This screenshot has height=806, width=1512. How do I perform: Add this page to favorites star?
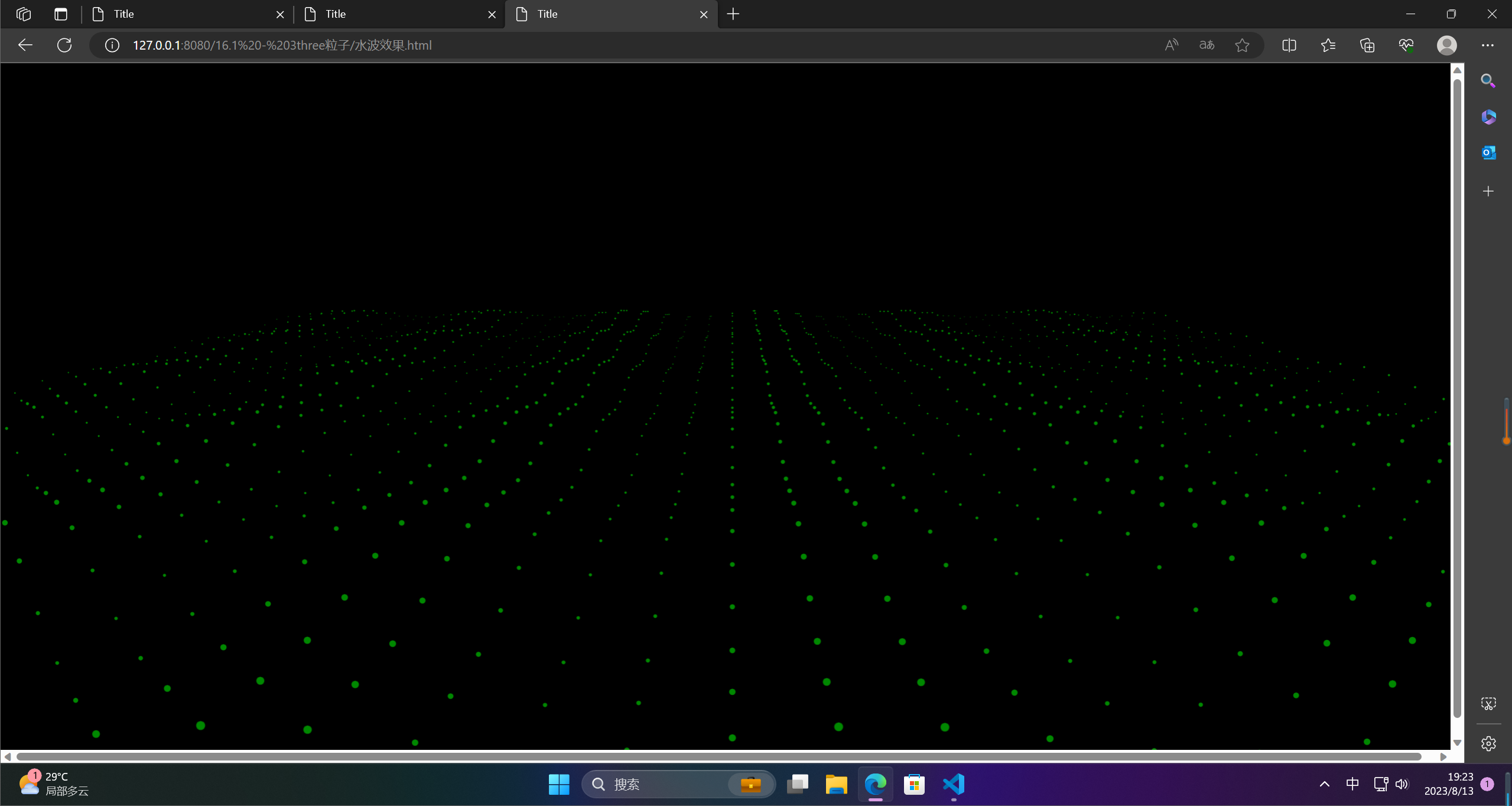click(x=1242, y=45)
